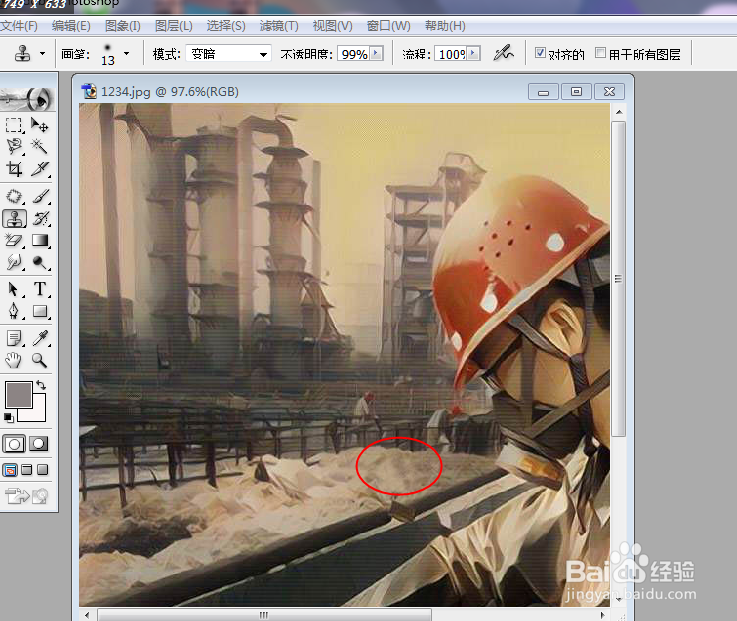The width and height of the screenshot is (737, 621).
Task: Switch to full screen mode
Action: [x=43, y=470]
